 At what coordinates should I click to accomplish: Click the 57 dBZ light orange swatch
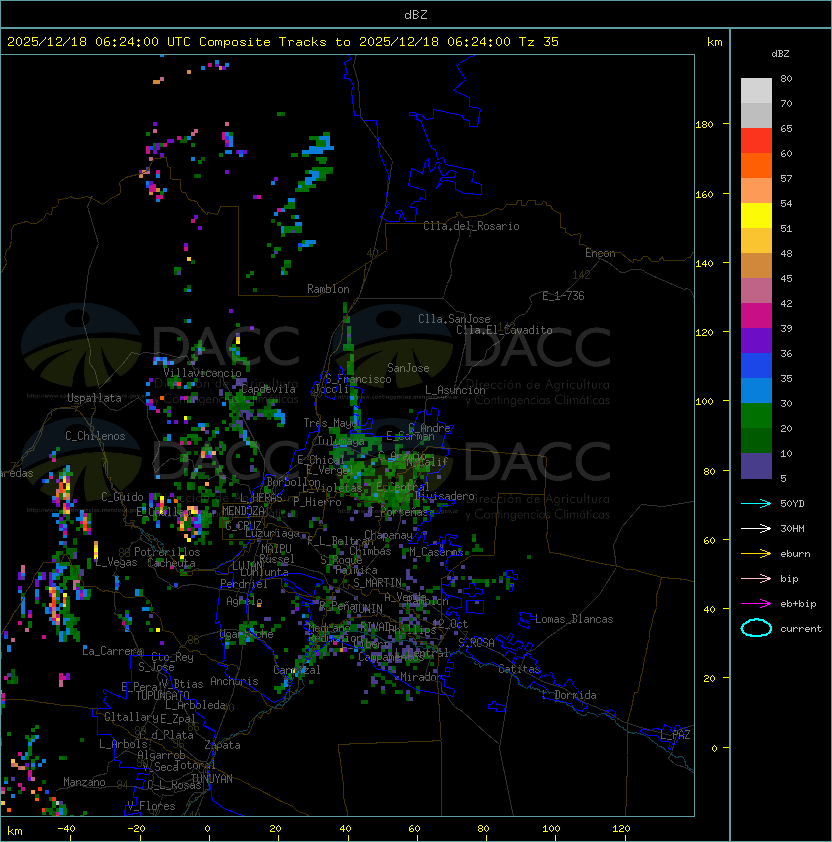[756, 190]
